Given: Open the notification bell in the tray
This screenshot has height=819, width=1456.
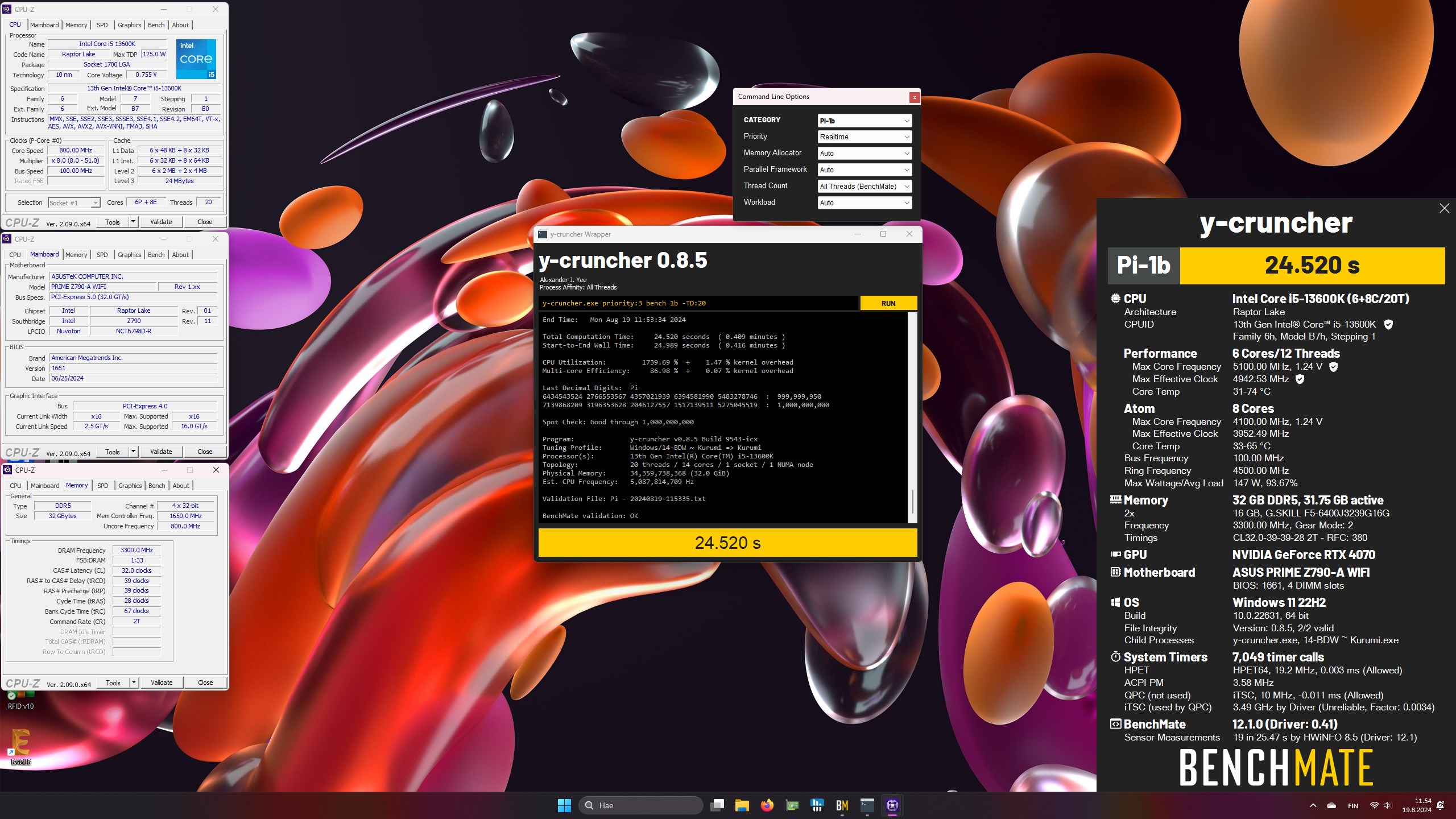Looking at the screenshot, I should click(x=1441, y=805).
